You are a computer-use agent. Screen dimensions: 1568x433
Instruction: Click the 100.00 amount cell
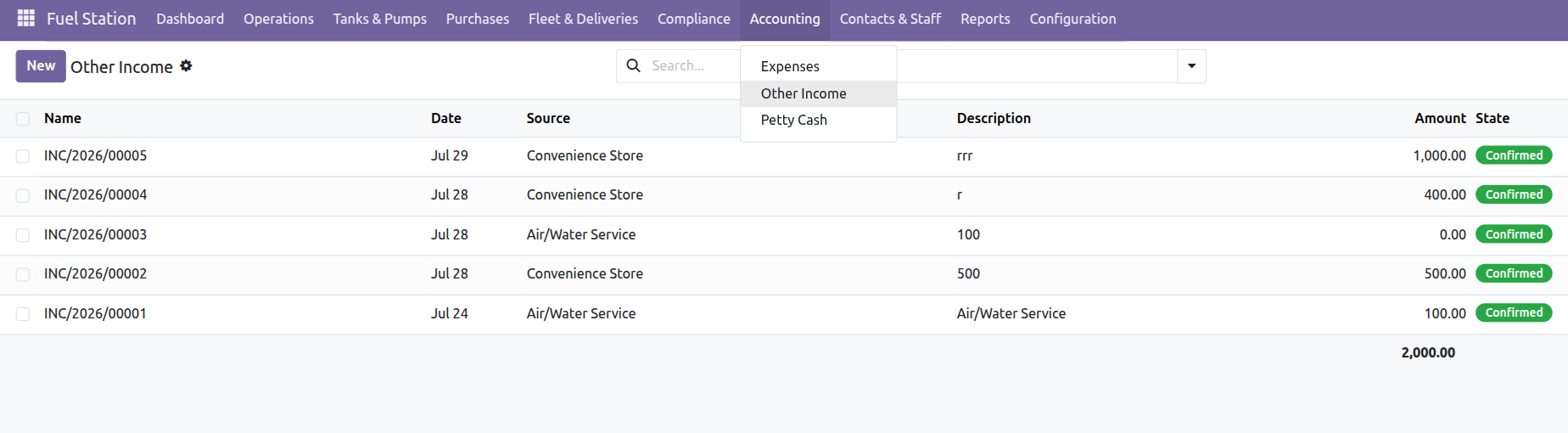1445,313
